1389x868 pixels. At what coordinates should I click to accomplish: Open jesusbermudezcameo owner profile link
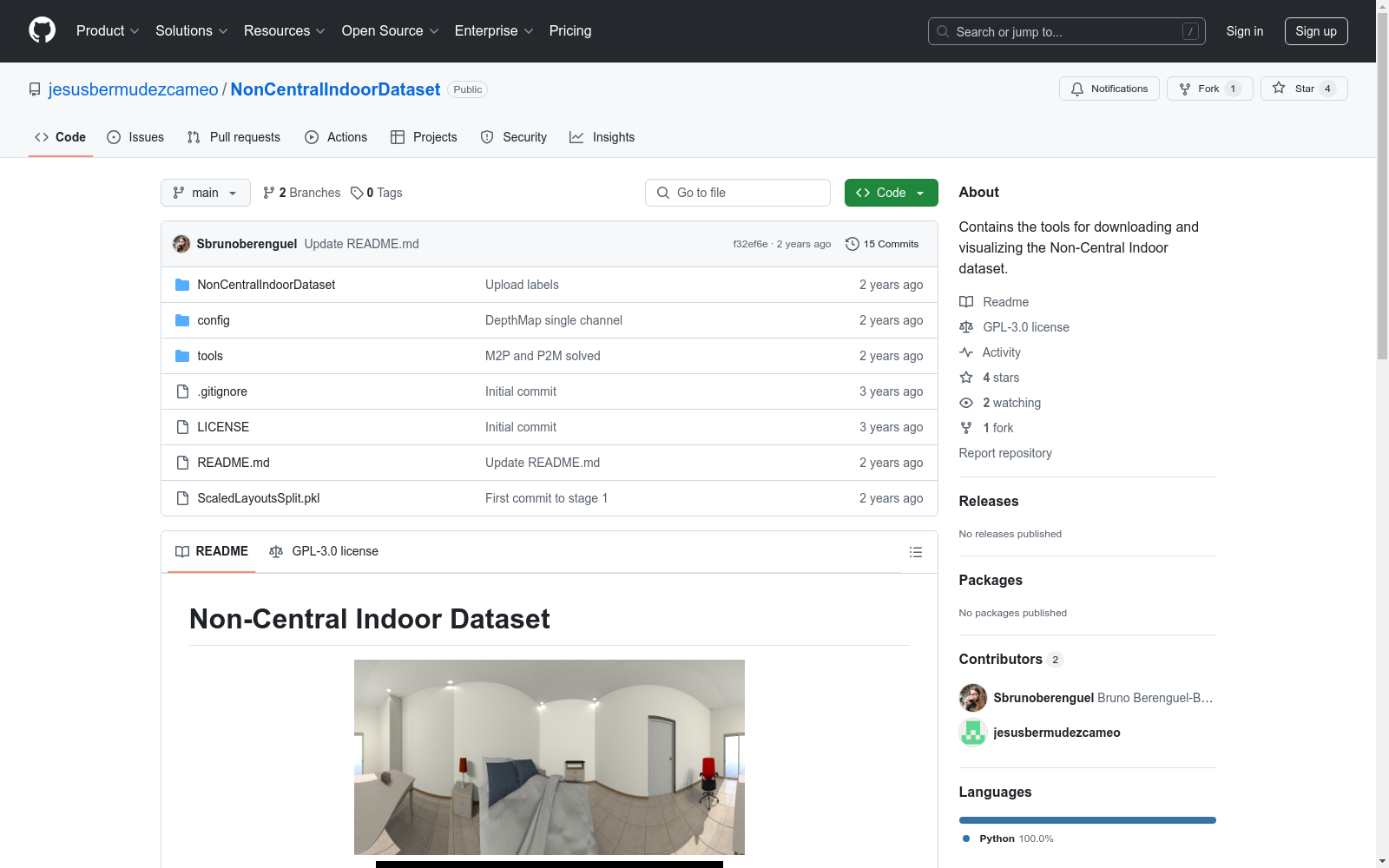click(x=134, y=89)
